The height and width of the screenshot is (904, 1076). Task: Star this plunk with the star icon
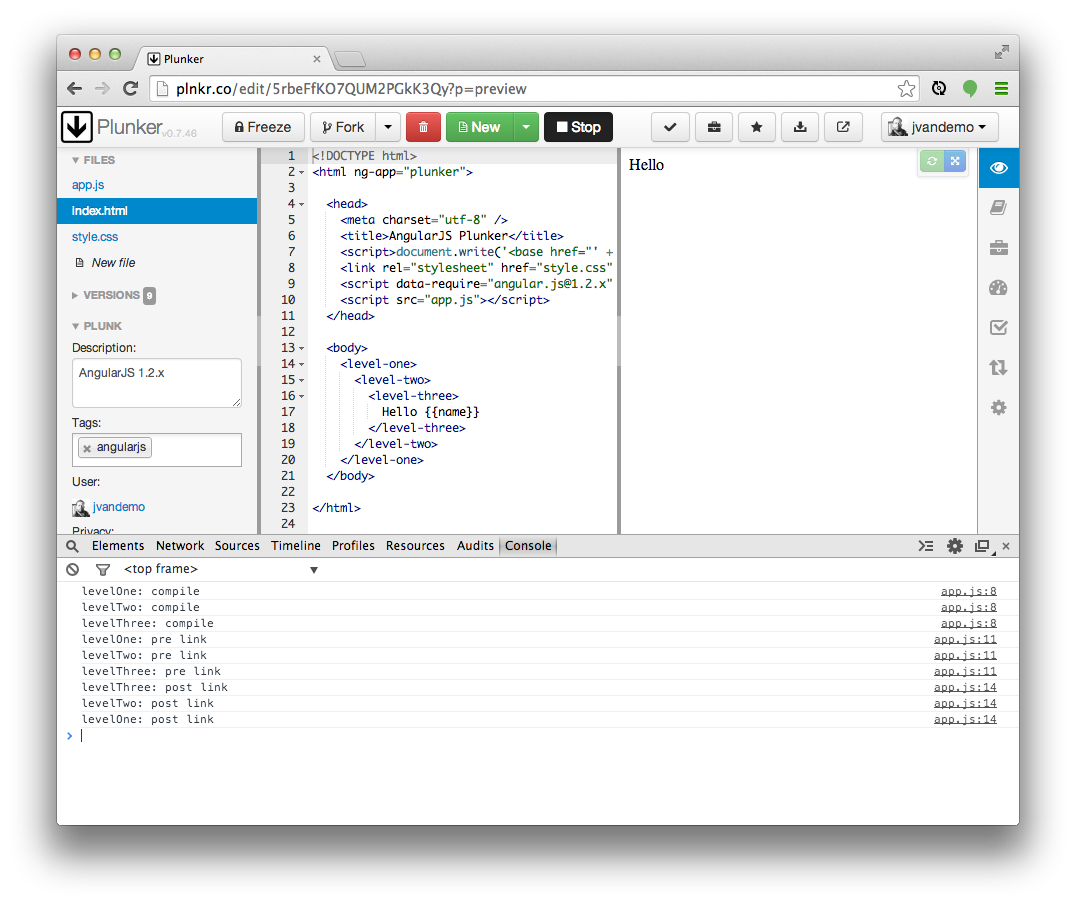[x=757, y=127]
